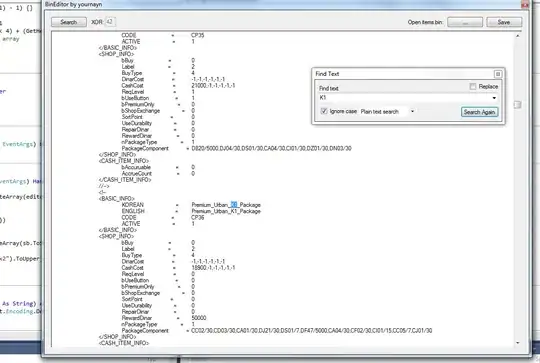Viewport: 540px width, 363px height.
Task: Focus the XOR value field
Action: [x=110, y=22]
